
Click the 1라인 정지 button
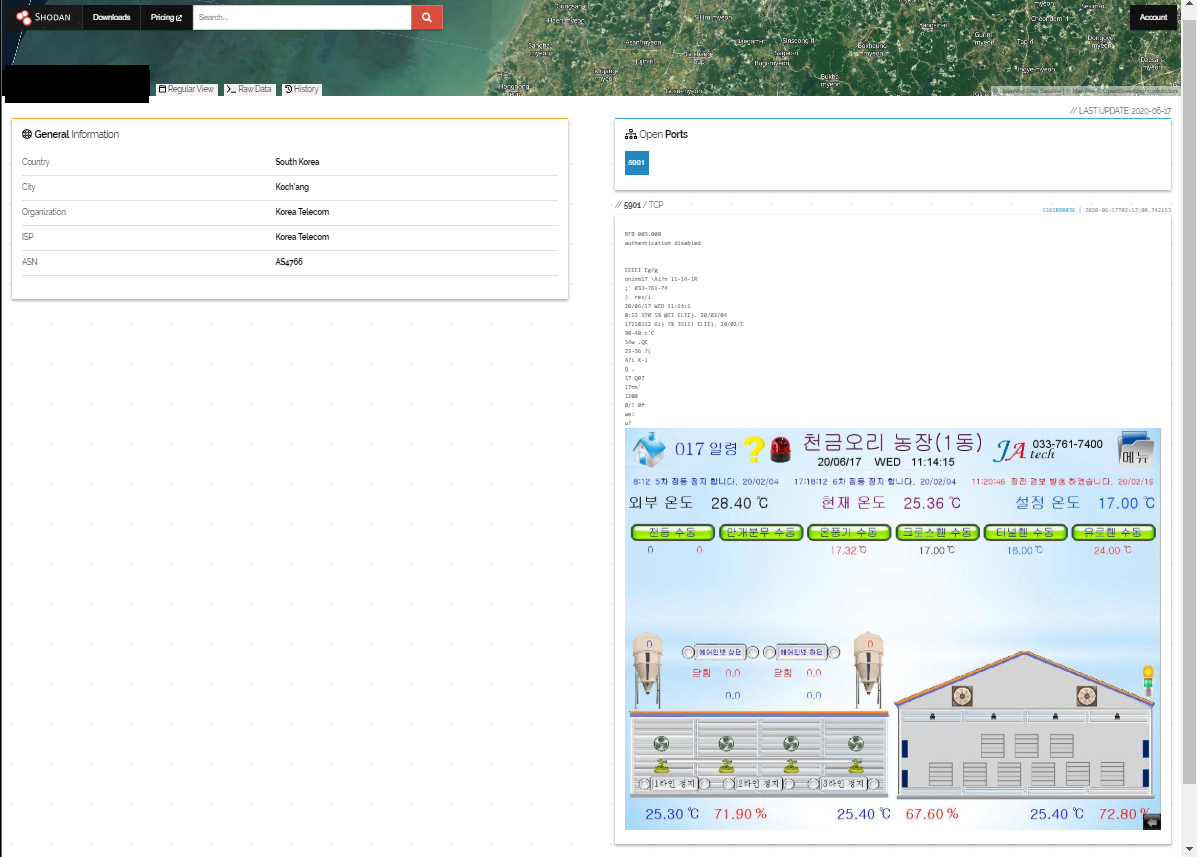pyautogui.click(x=674, y=784)
